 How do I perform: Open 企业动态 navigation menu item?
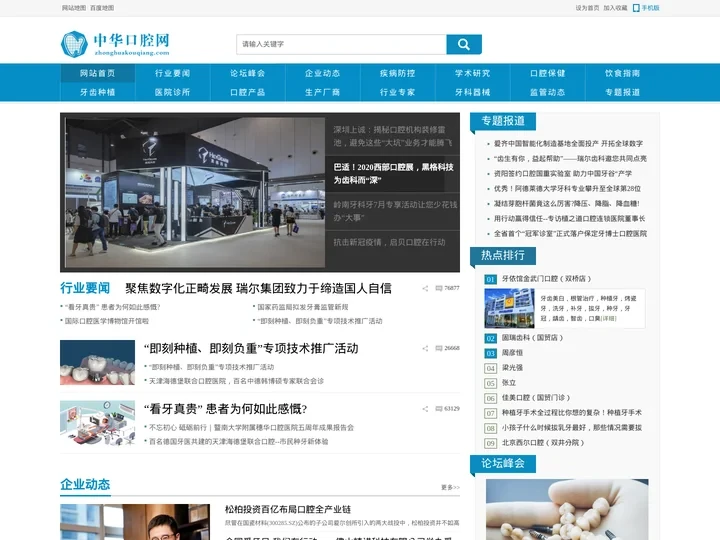323,73
